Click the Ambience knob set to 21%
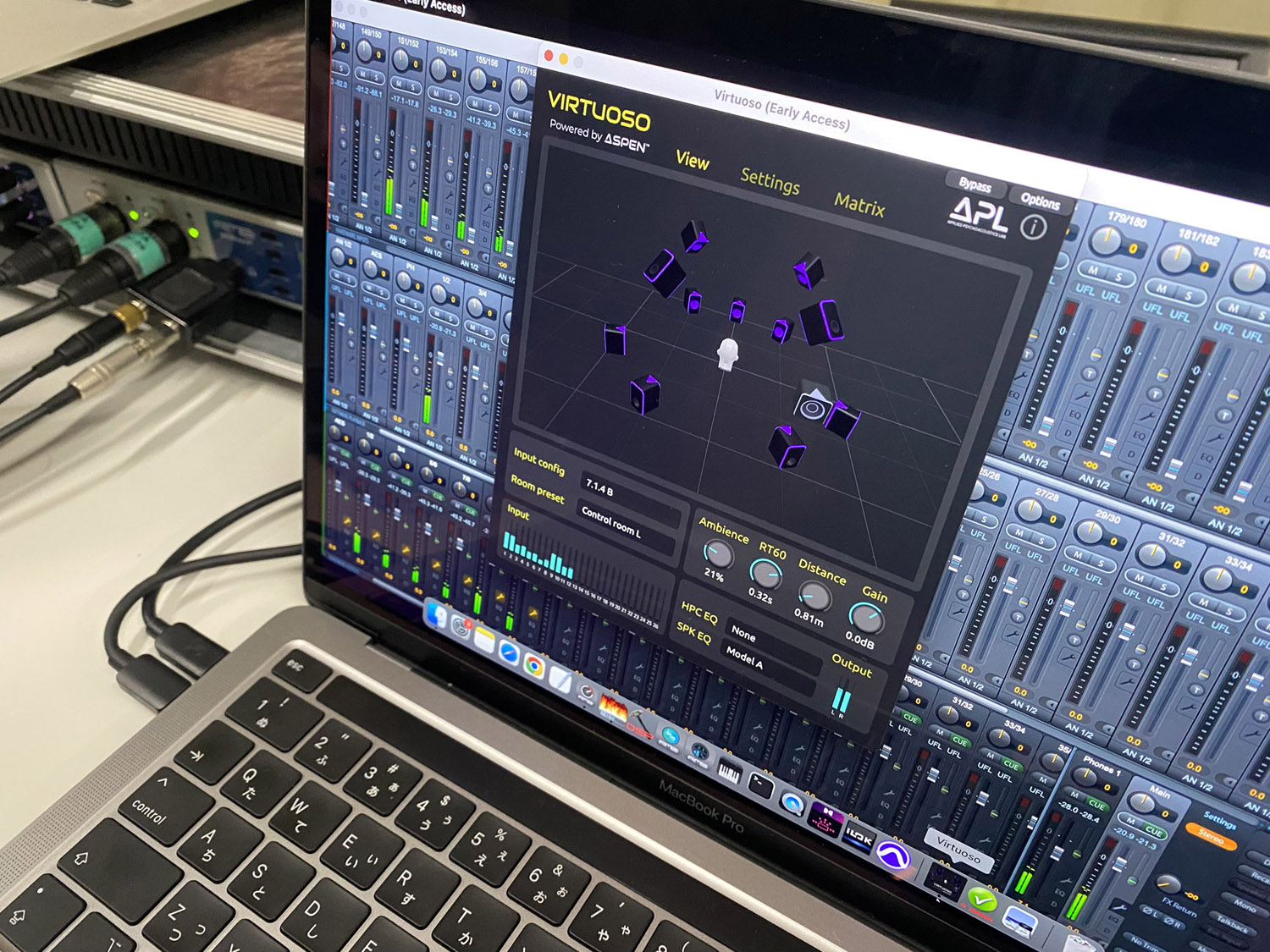Viewport: 1270px width, 952px height. point(718,555)
